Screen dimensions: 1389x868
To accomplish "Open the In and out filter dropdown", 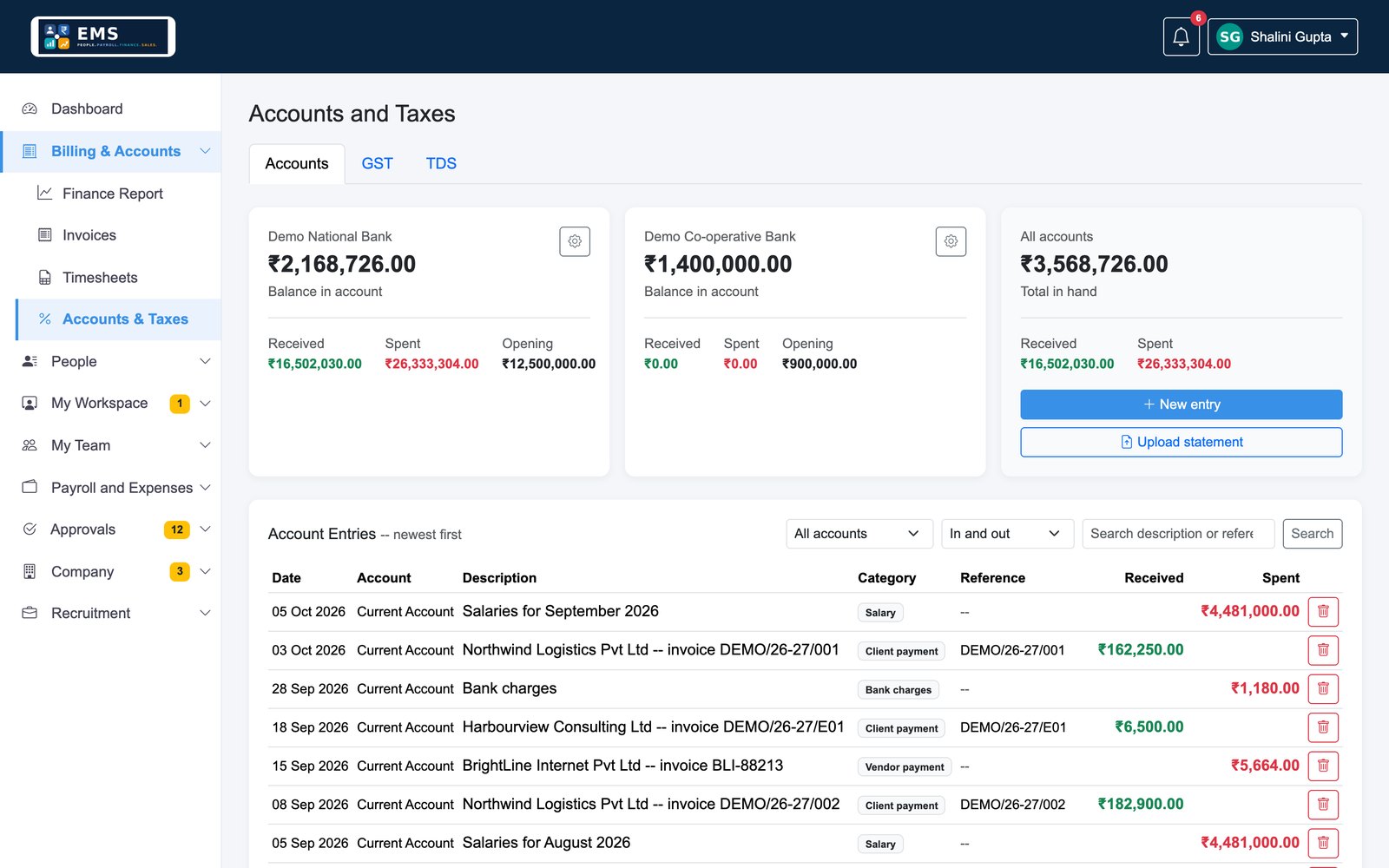I will (1007, 534).
